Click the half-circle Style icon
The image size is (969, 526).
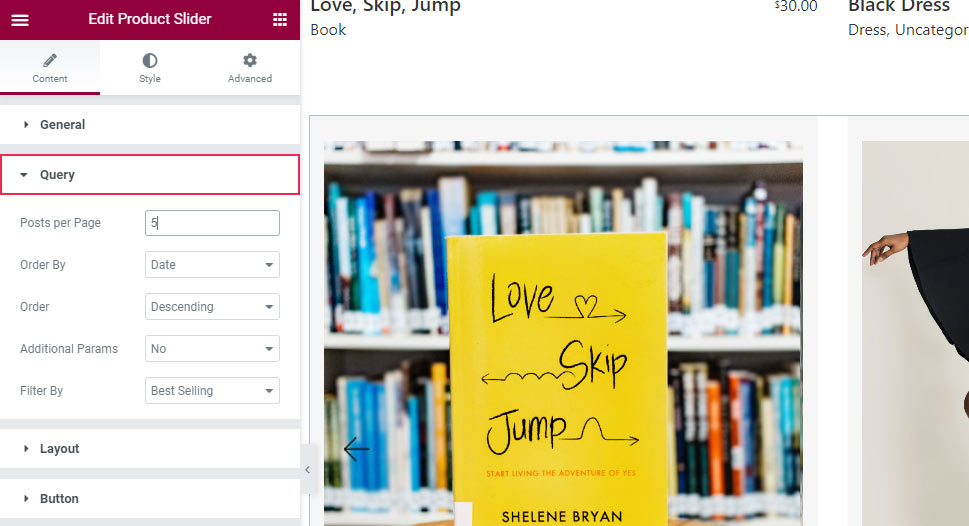click(150, 61)
